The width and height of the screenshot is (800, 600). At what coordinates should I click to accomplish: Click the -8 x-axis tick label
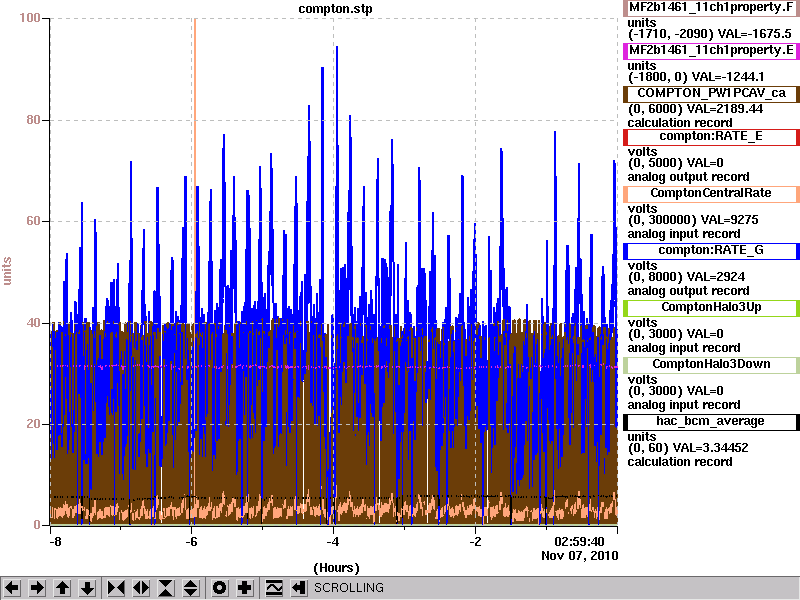coord(55,542)
